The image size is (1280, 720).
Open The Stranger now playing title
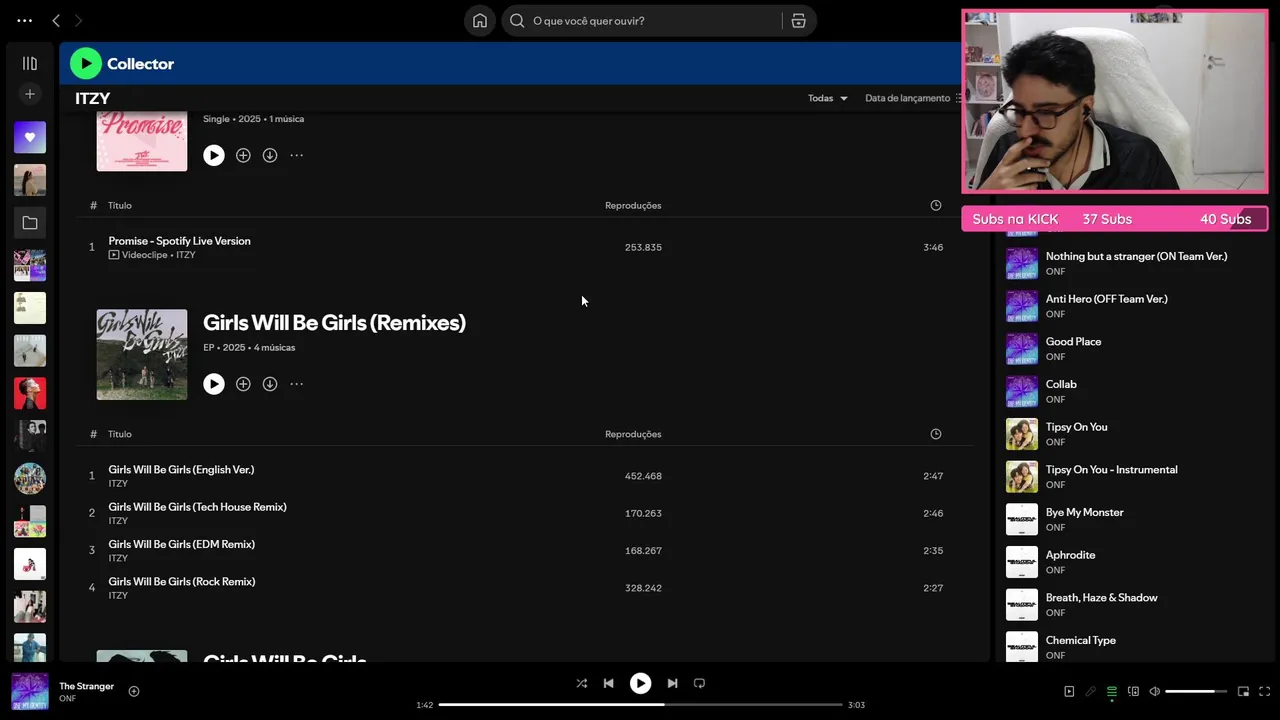tap(86, 686)
